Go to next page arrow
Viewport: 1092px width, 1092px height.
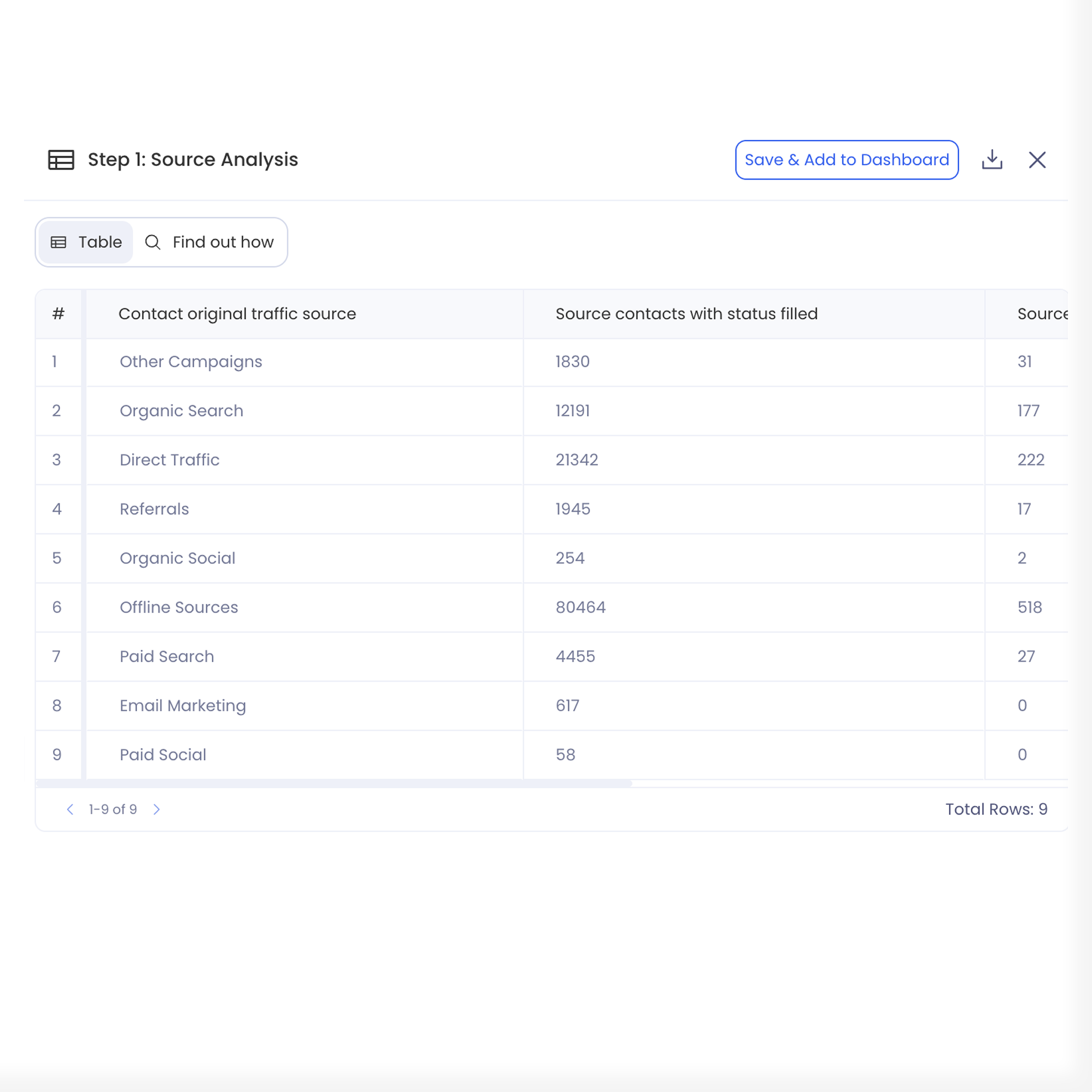(157, 809)
